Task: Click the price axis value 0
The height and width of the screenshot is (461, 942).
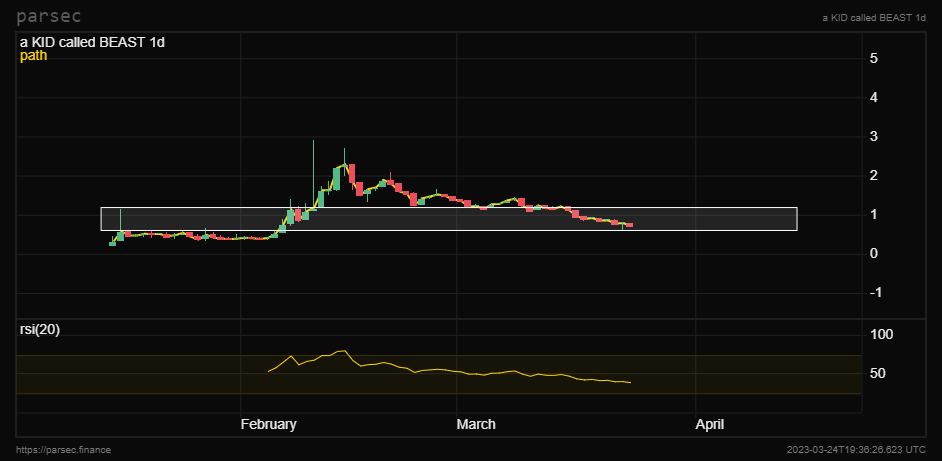Action: [x=874, y=254]
